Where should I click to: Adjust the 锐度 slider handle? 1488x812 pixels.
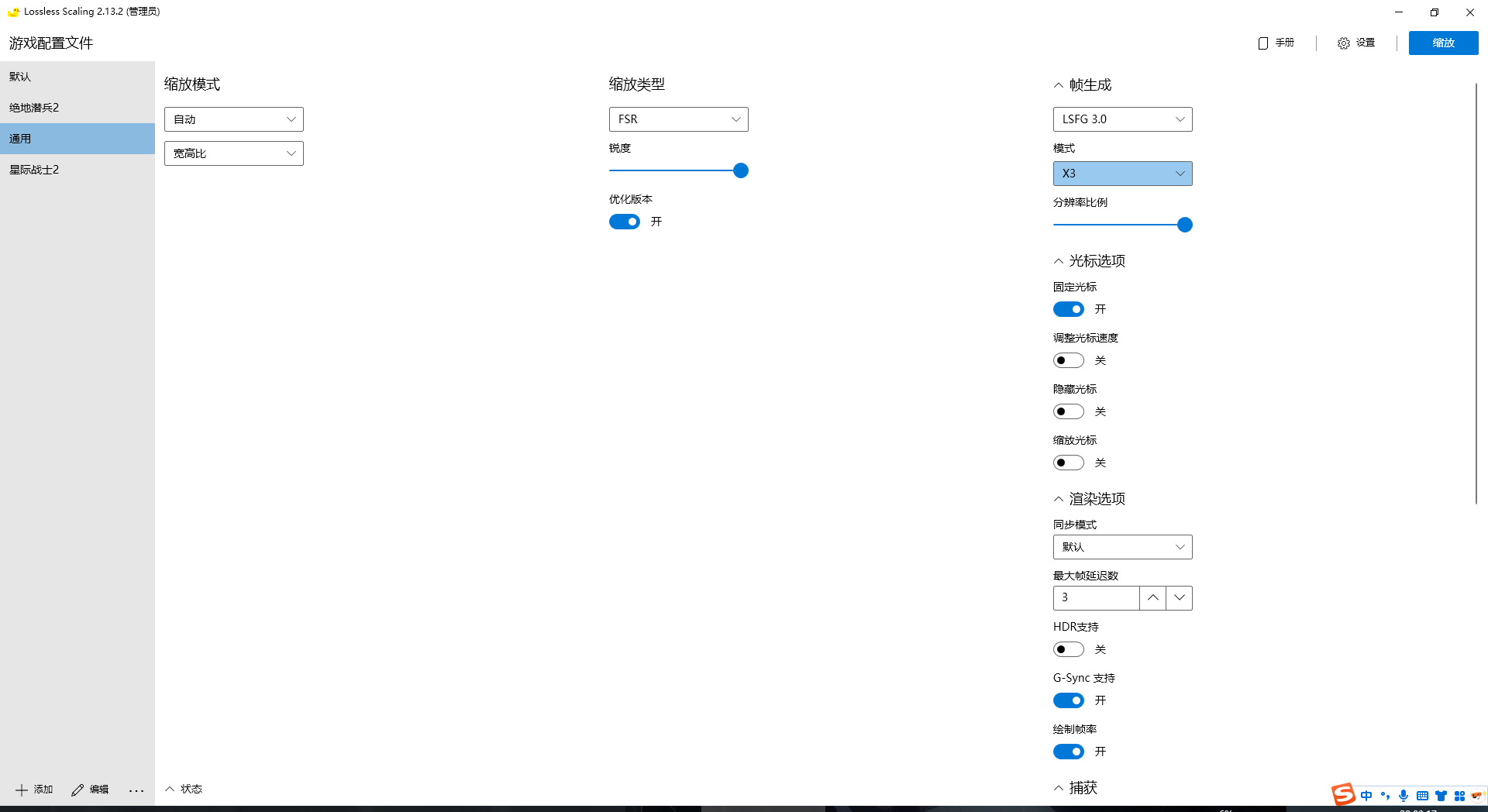741,170
